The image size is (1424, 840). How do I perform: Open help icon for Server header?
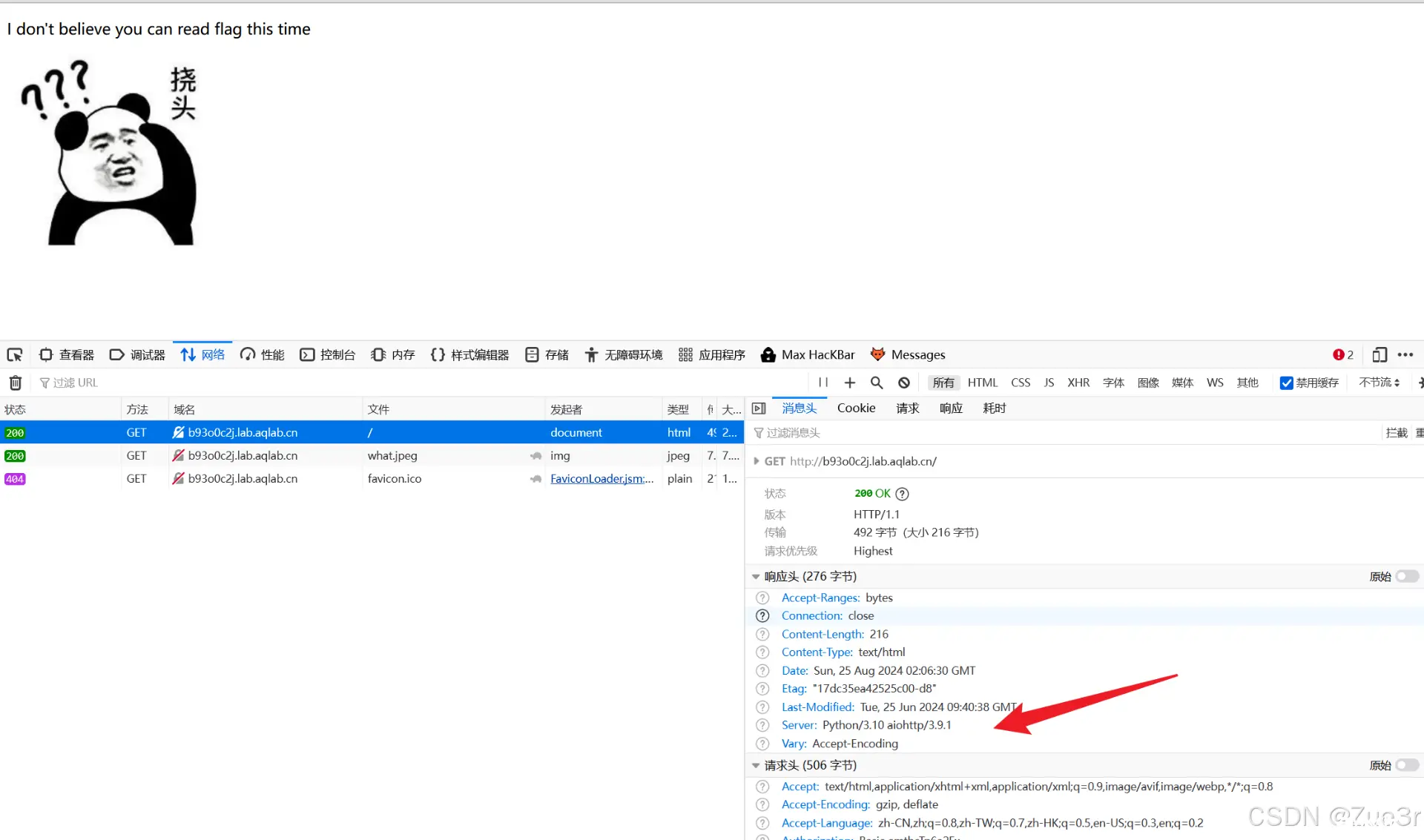coord(762,725)
